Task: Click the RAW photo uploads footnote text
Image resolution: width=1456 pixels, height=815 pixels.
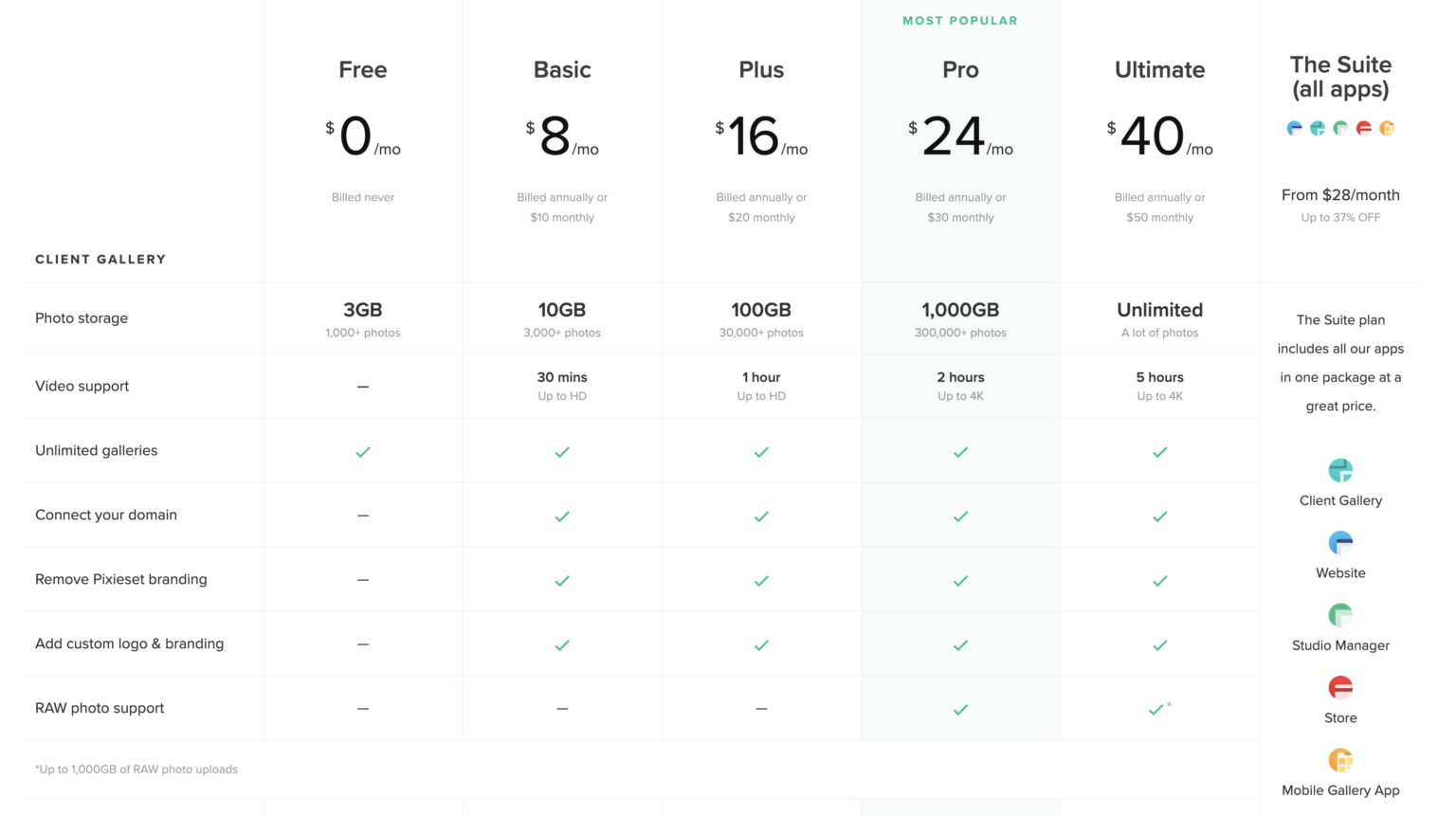Action: coord(136,769)
